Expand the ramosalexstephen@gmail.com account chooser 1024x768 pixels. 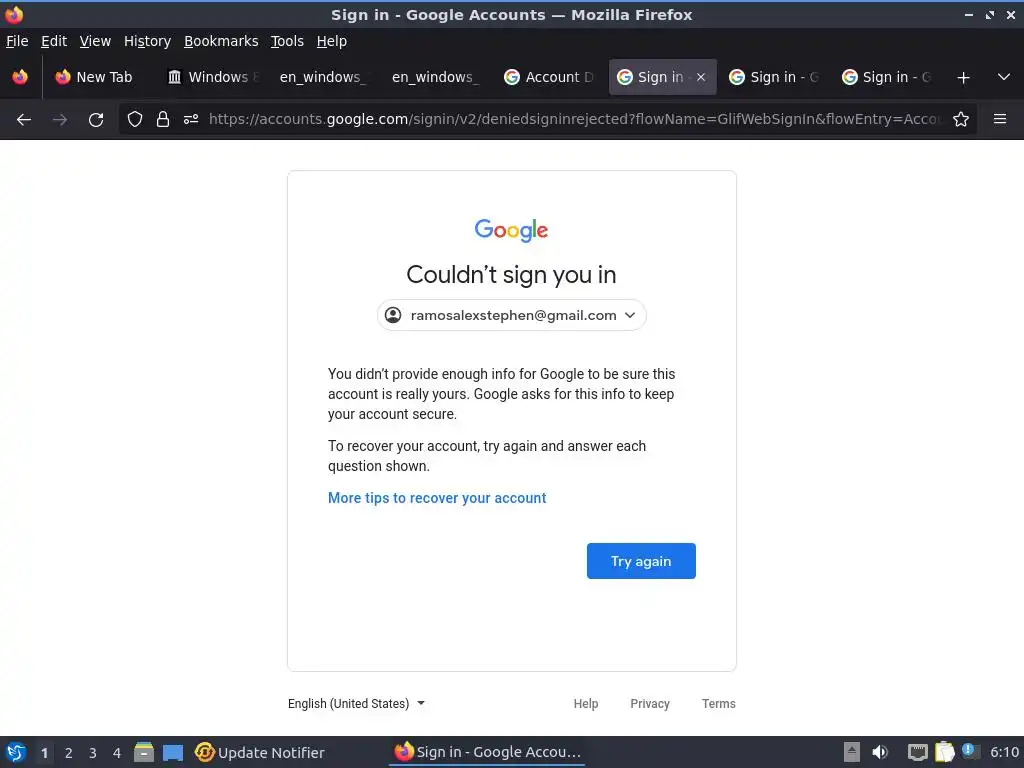[512, 315]
